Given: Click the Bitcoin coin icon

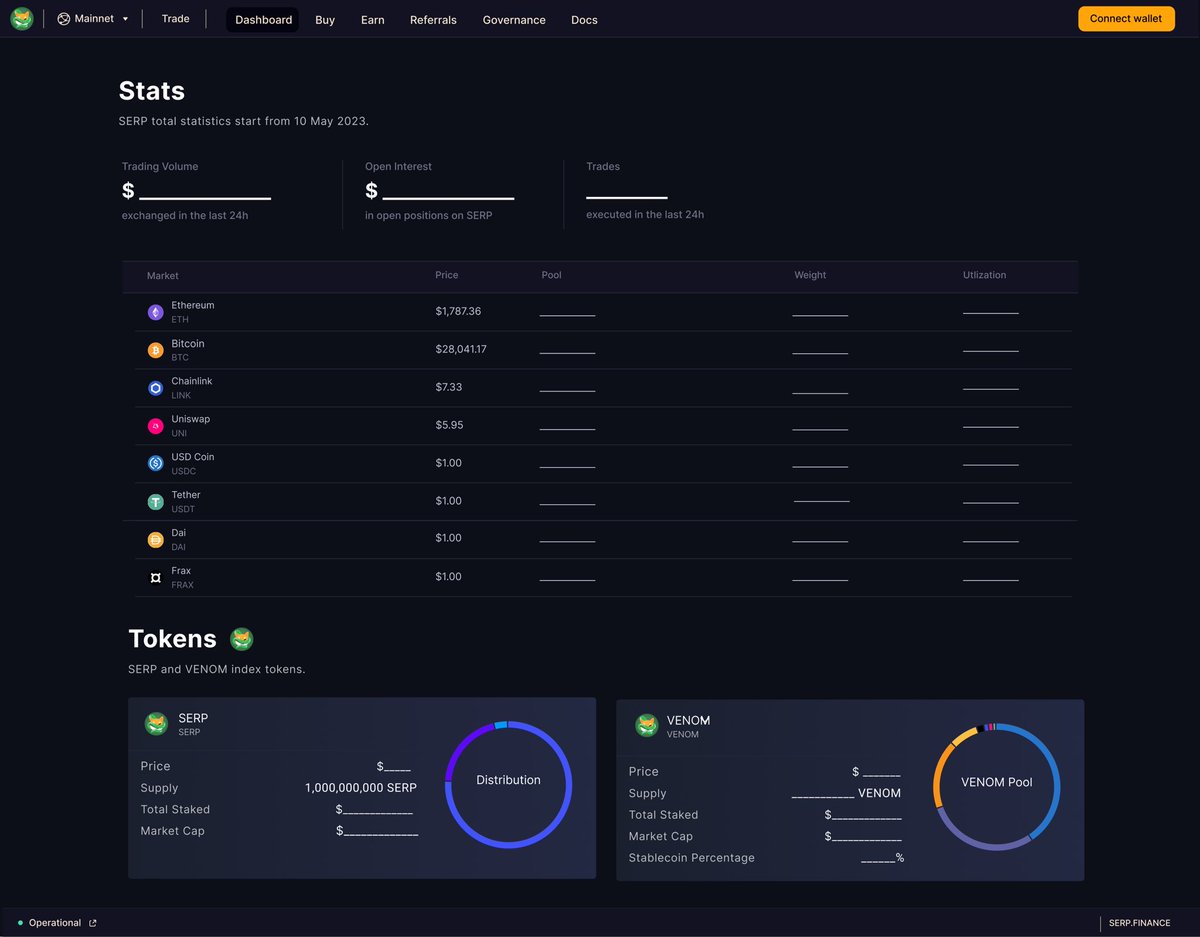Looking at the screenshot, I should click(x=155, y=350).
